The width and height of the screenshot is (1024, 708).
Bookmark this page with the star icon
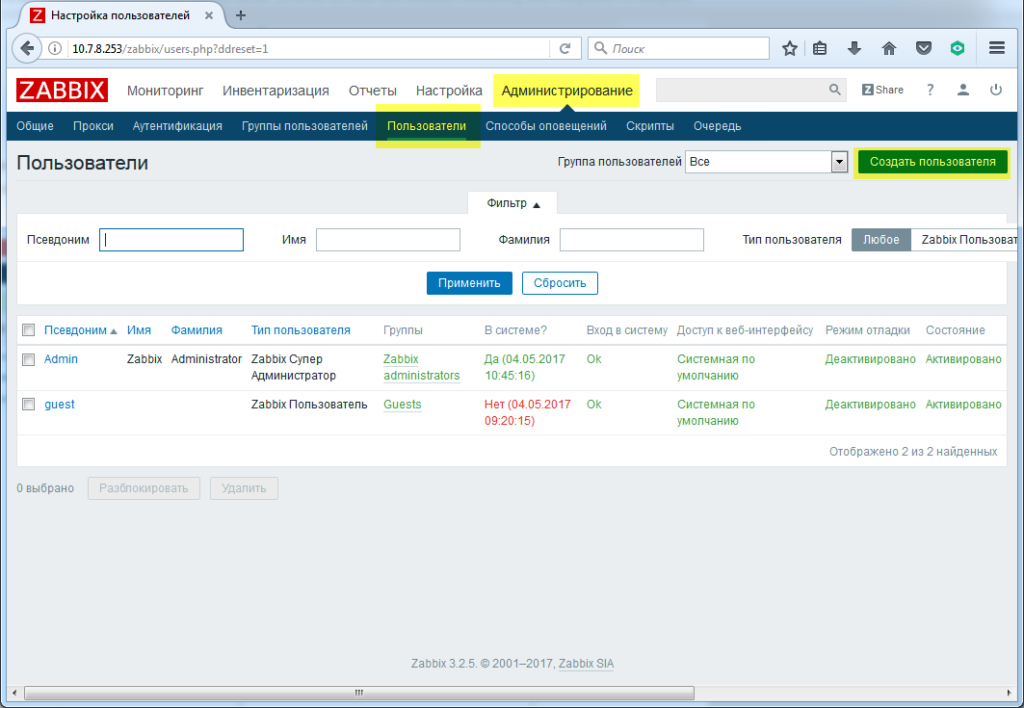tap(790, 48)
